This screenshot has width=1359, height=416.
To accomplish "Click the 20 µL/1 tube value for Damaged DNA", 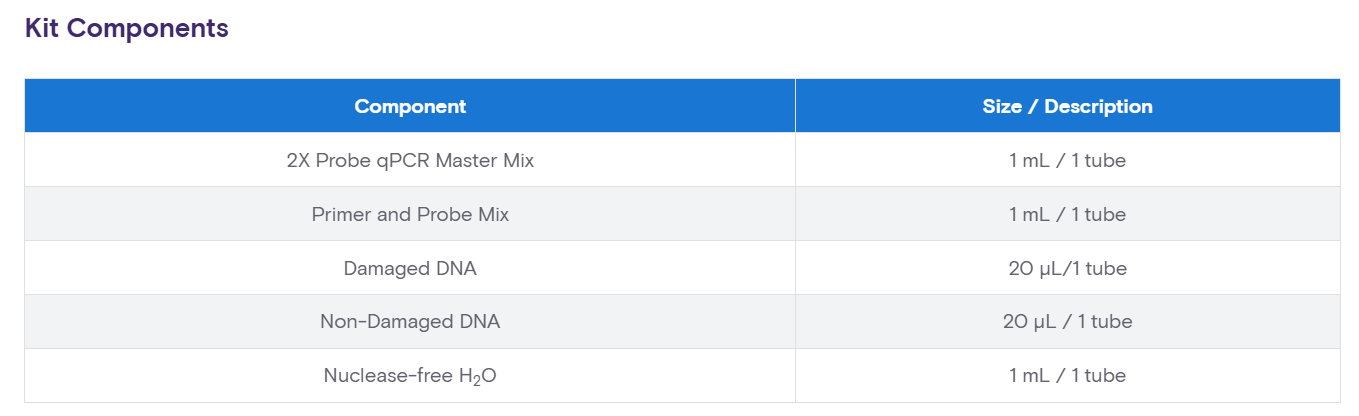I will pyautogui.click(x=1067, y=268).
